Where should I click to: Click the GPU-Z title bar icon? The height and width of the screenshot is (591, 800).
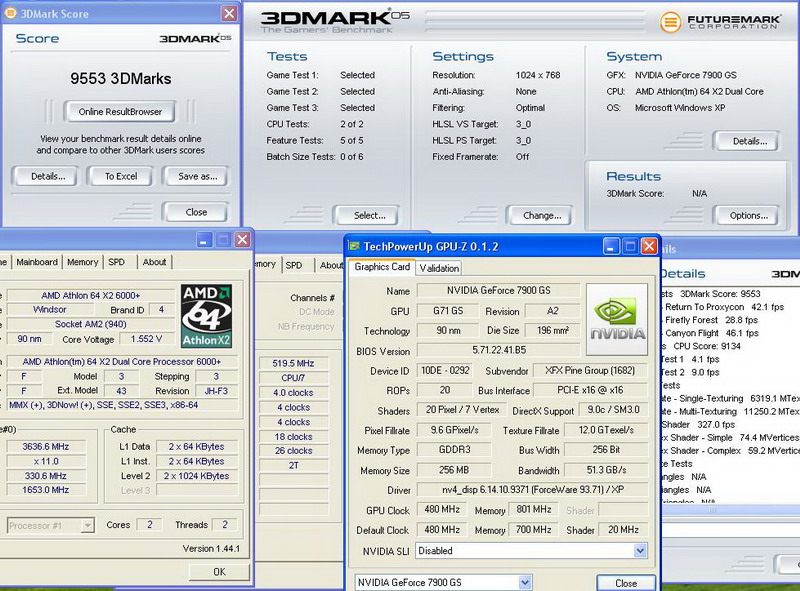[x=354, y=246]
